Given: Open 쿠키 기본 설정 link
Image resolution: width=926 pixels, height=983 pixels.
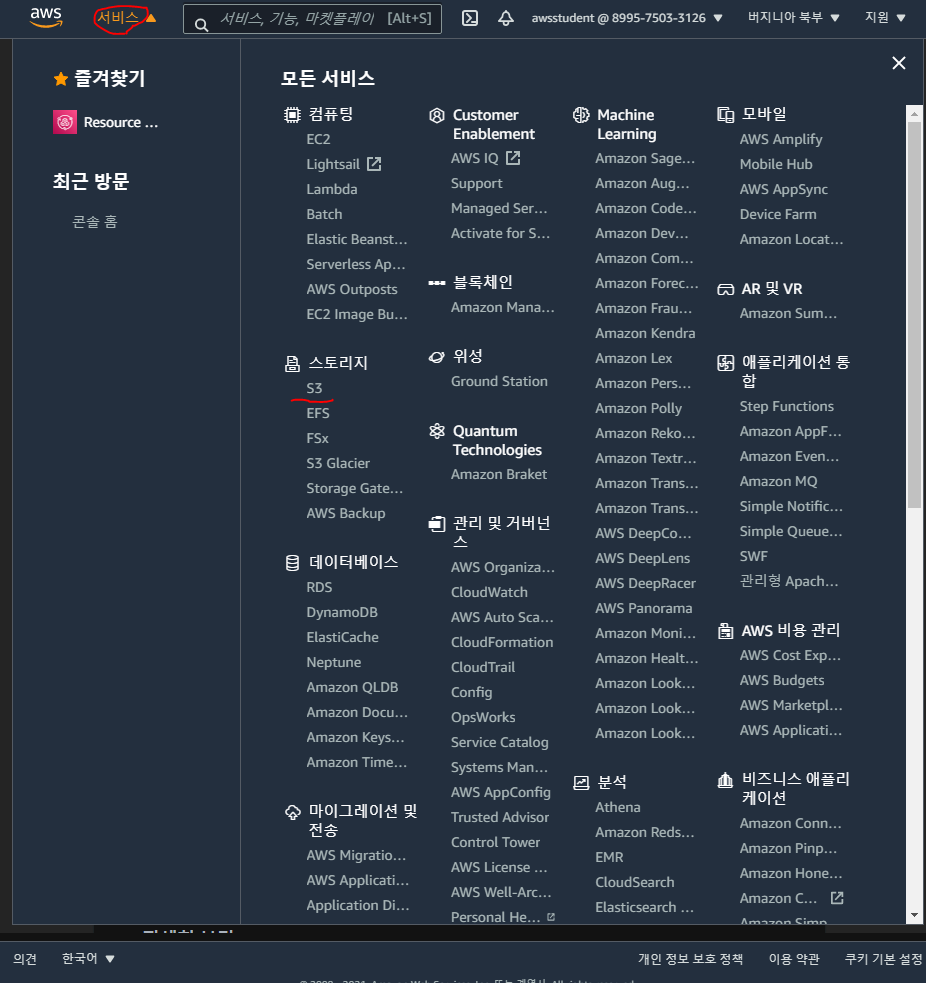Looking at the screenshot, I should coord(883,959).
